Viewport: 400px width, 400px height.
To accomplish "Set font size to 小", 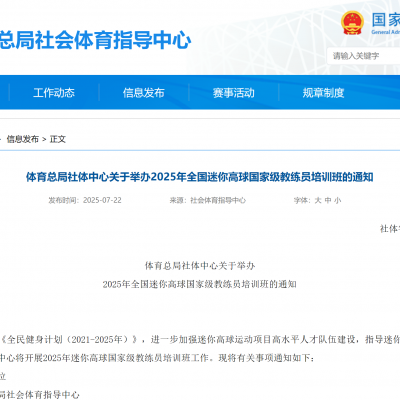I will tap(338, 200).
